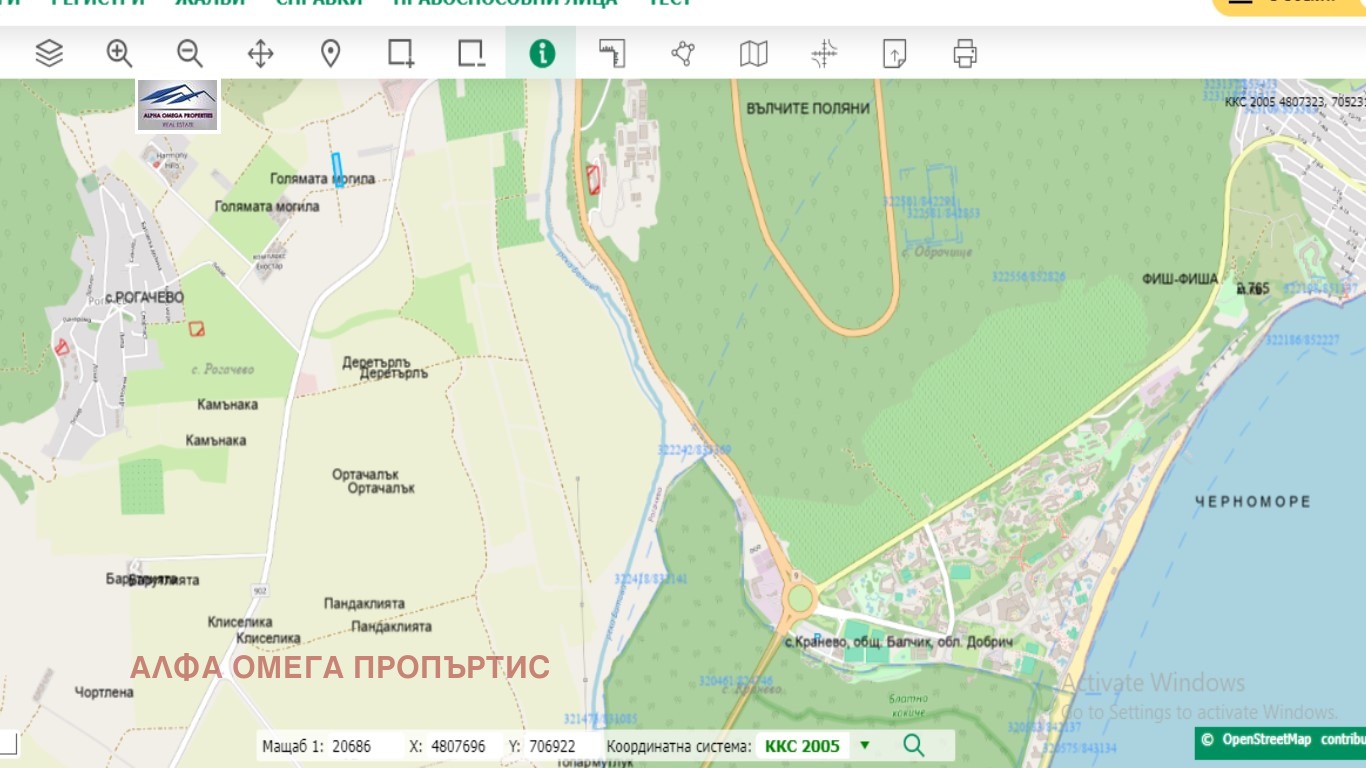This screenshot has width=1366, height=768.
Task: Click the X coordinate value field
Action: (458, 746)
